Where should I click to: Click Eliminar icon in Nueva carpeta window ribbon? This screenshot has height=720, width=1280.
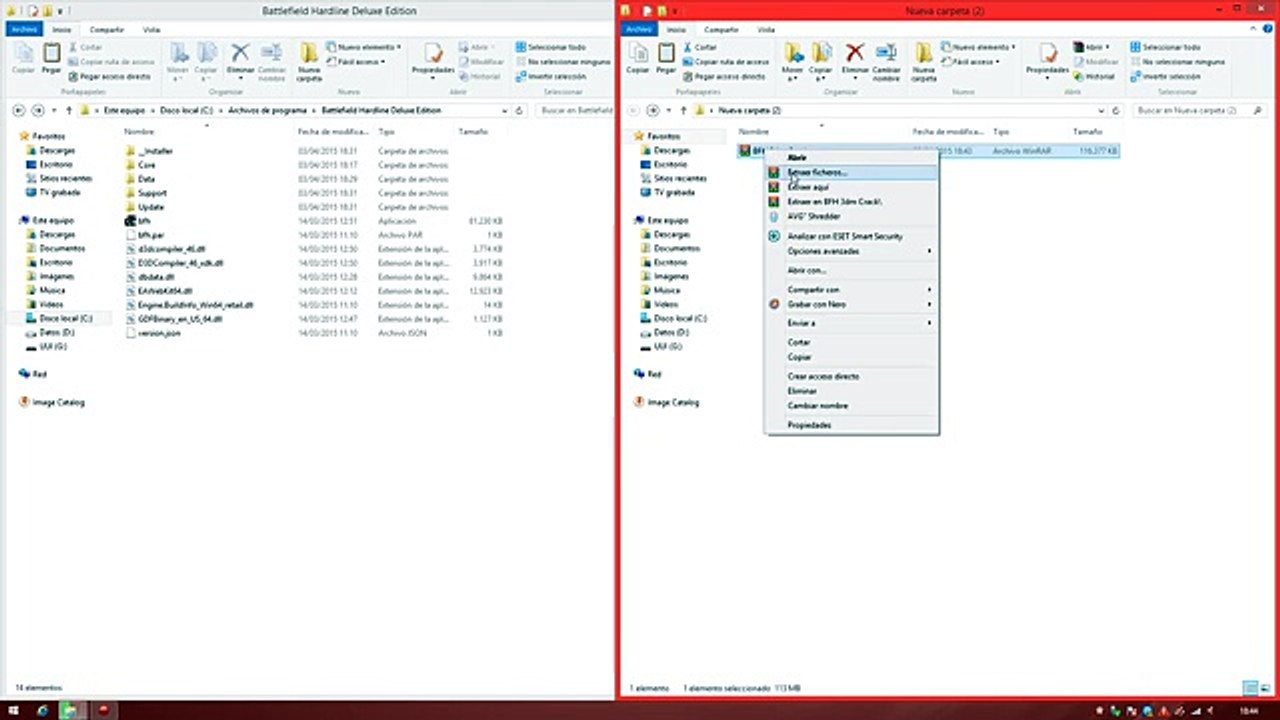[855, 60]
